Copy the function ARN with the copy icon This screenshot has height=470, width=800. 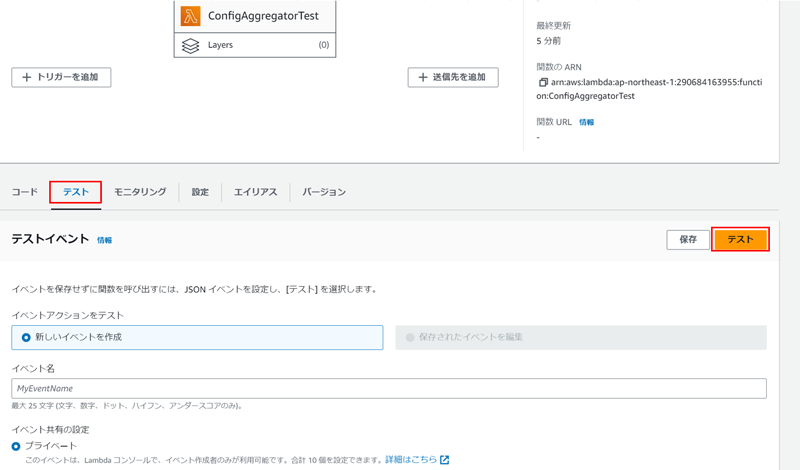543,82
